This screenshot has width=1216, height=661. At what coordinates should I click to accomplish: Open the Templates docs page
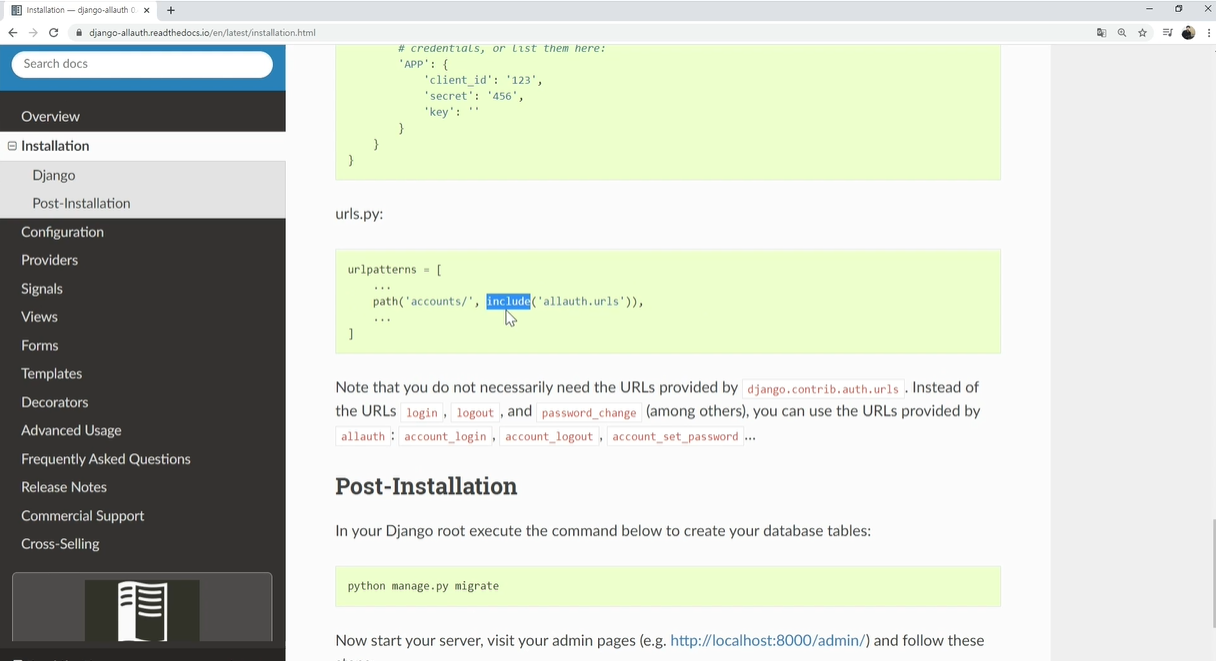tap(51, 373)
